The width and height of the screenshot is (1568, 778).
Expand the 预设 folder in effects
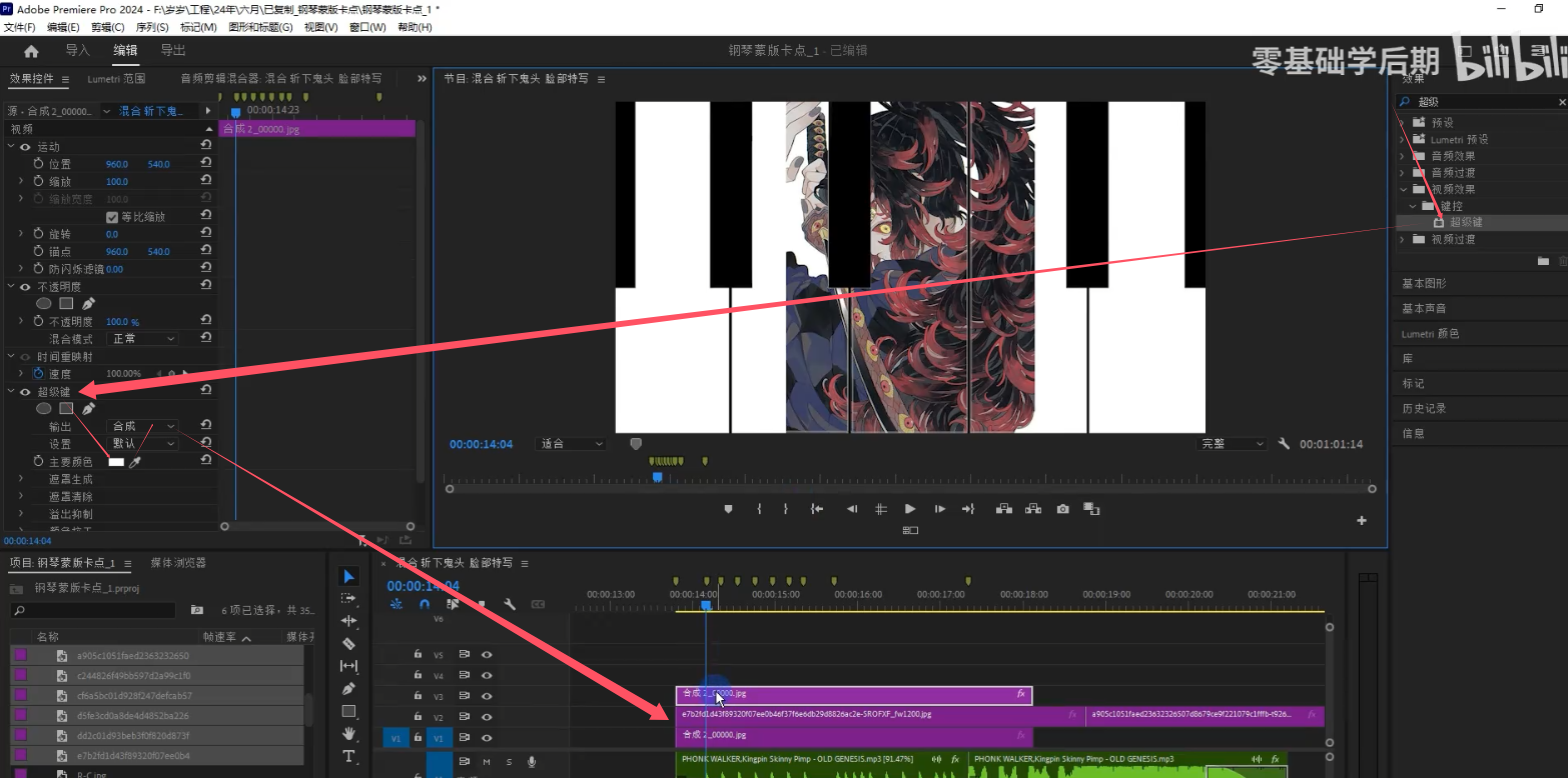click(1403, 122)
